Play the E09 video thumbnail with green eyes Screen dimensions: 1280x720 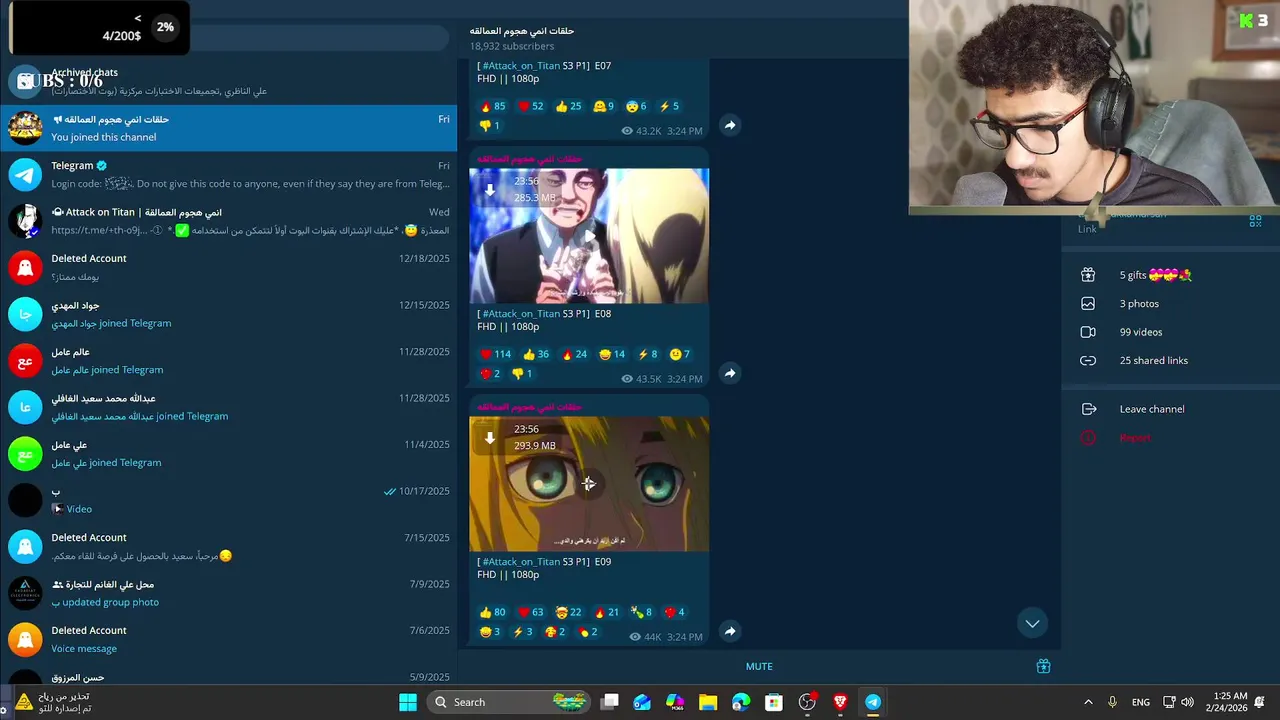pyautogui.click(x=589, y=484)
